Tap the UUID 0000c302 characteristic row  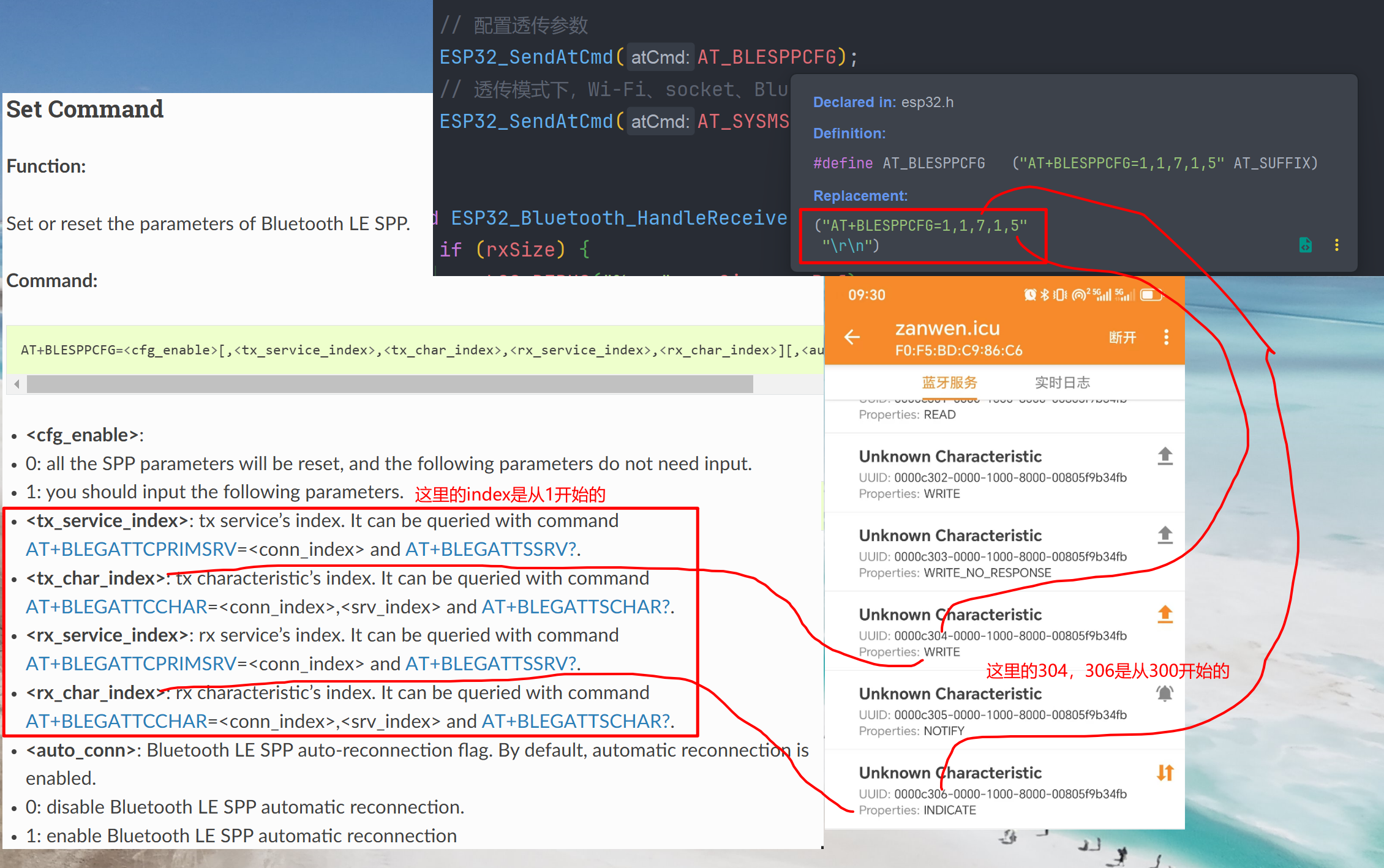[1004, 473]
